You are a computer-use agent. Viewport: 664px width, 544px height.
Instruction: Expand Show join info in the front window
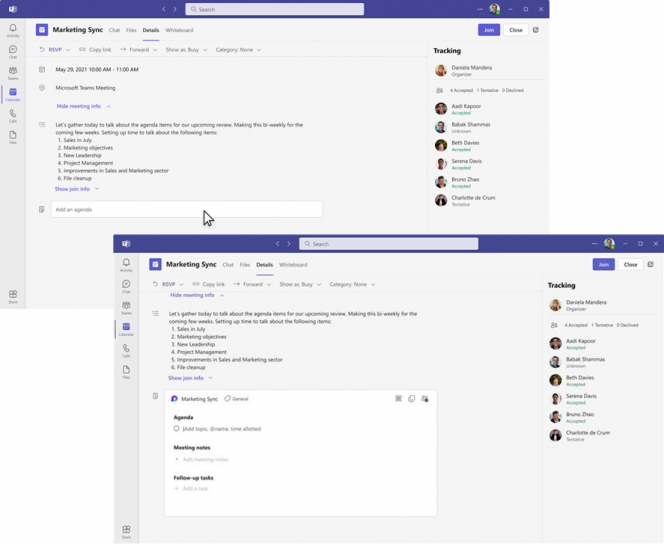(x=191, y=378)
